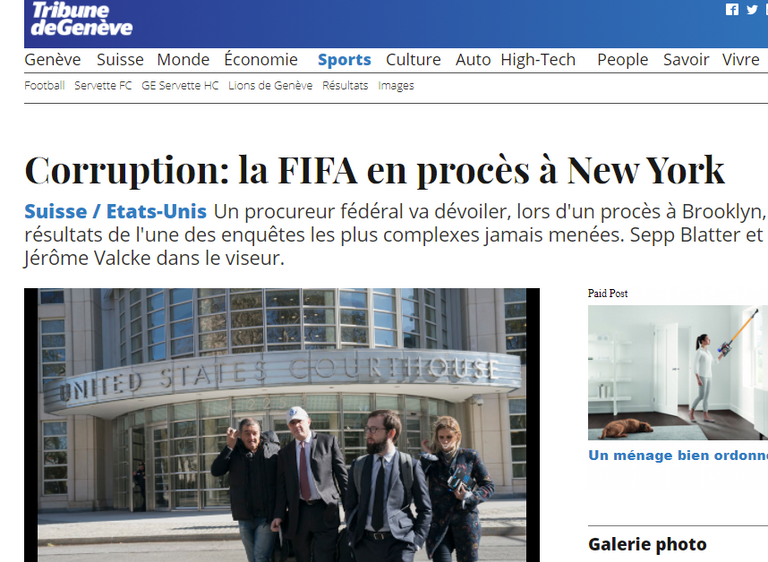Go to the Culture section

413,60
